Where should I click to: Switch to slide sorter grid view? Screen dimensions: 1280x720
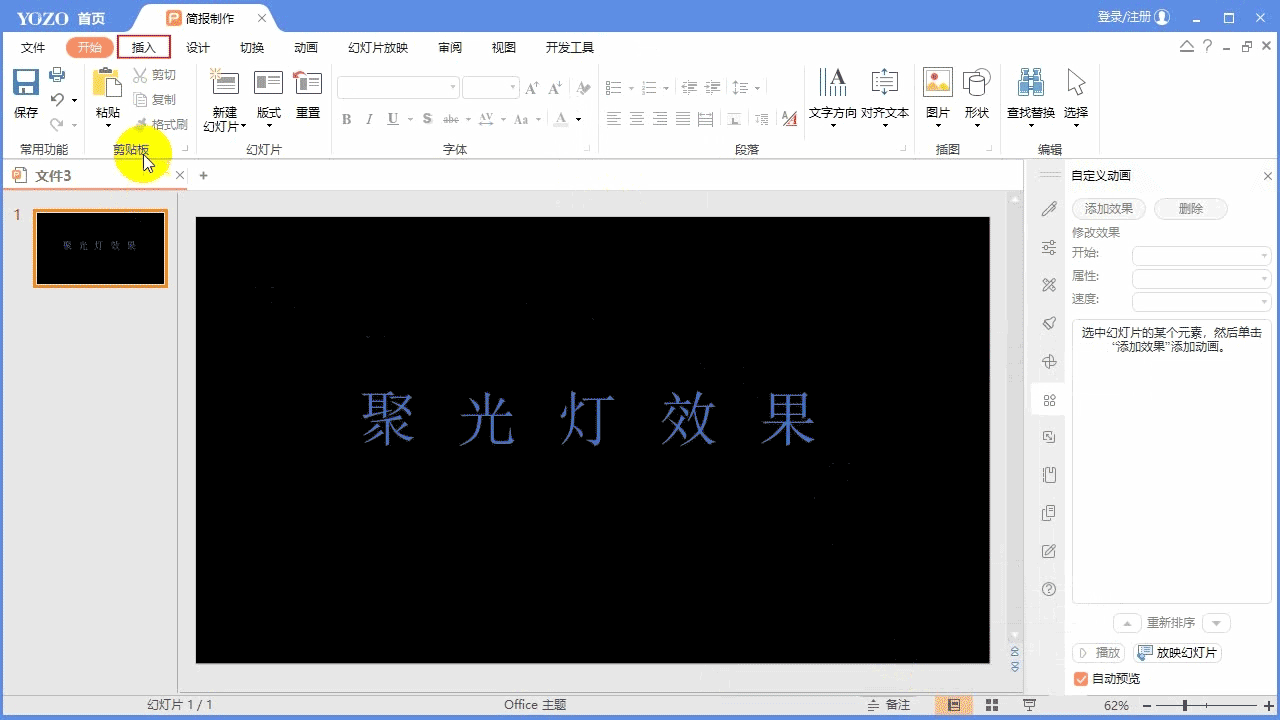992,705
